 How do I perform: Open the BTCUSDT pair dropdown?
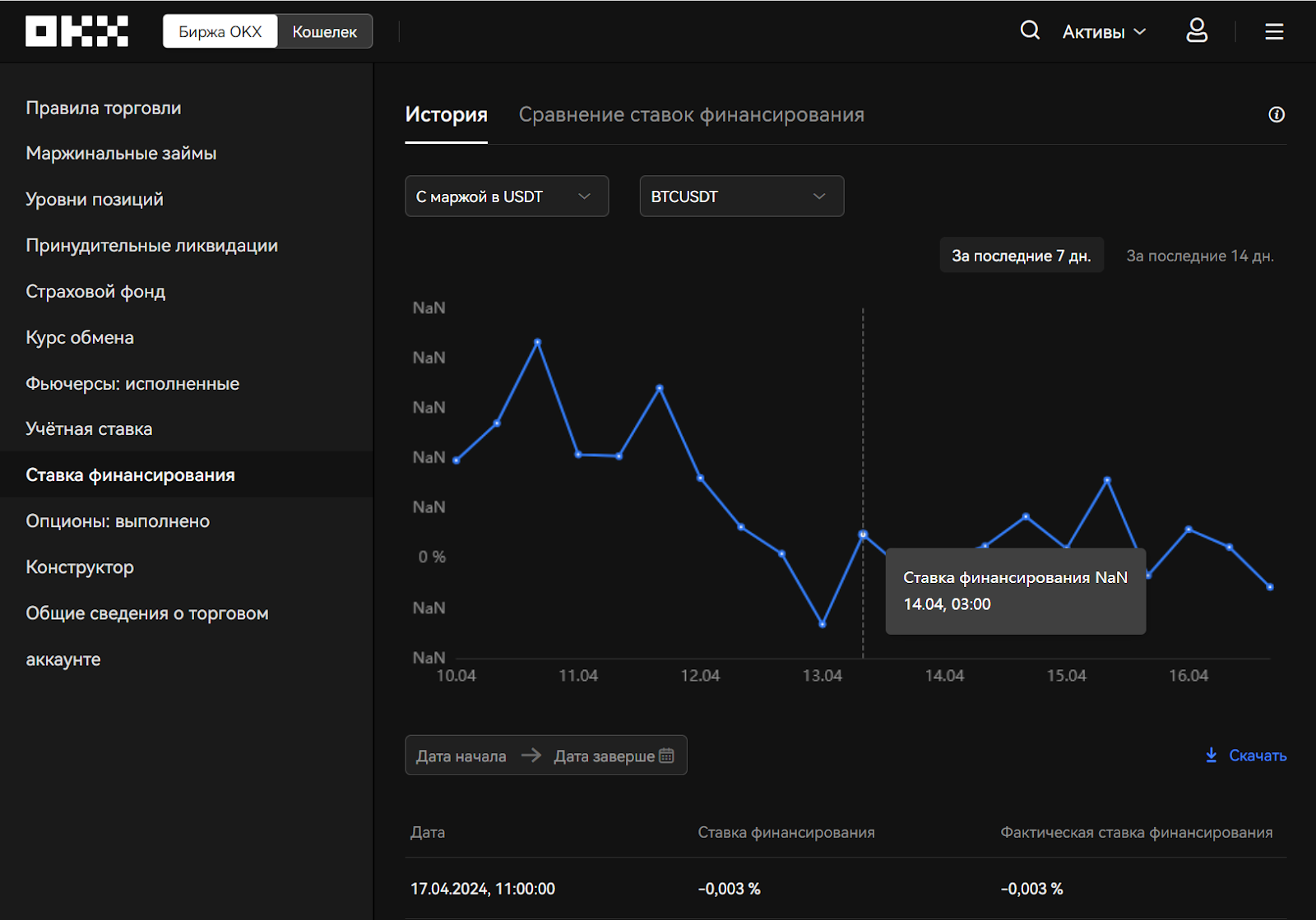click(x=741, y=196)
